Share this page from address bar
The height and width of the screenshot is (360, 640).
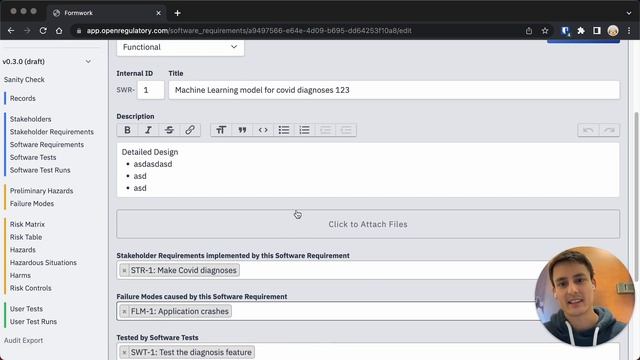529,31
